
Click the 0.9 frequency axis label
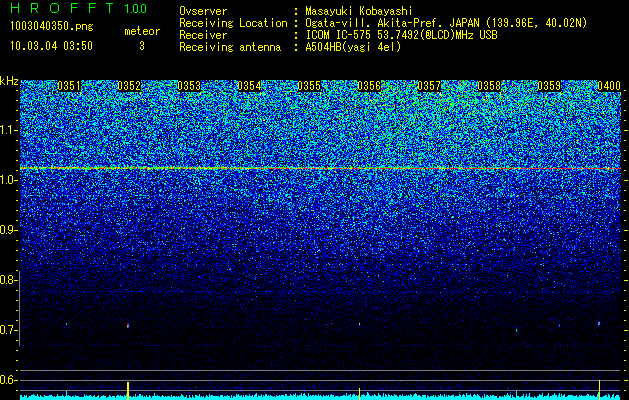pyautogui.click(x=8, y=230)
